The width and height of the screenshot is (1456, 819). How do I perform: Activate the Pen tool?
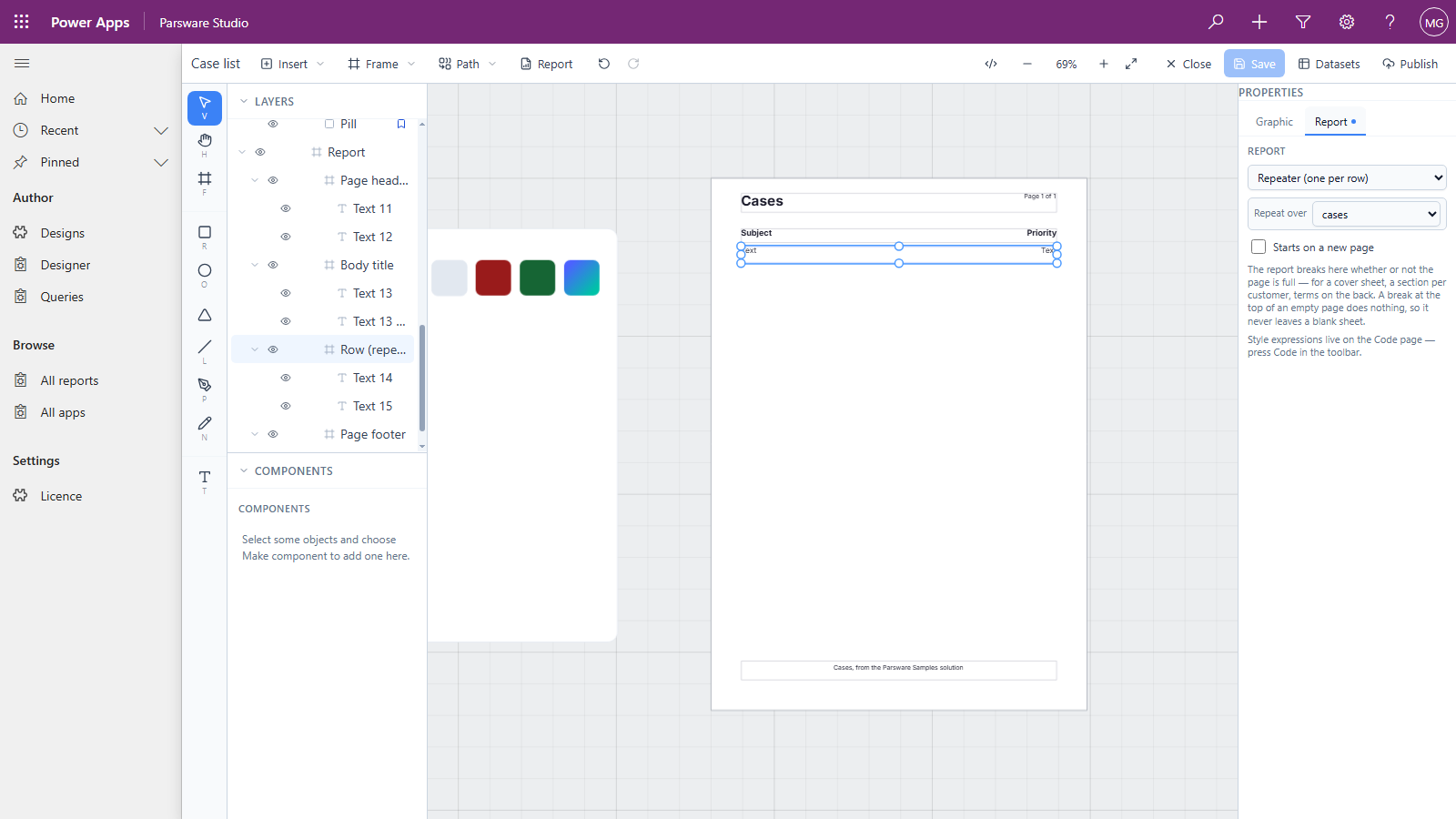click(205, 389)
